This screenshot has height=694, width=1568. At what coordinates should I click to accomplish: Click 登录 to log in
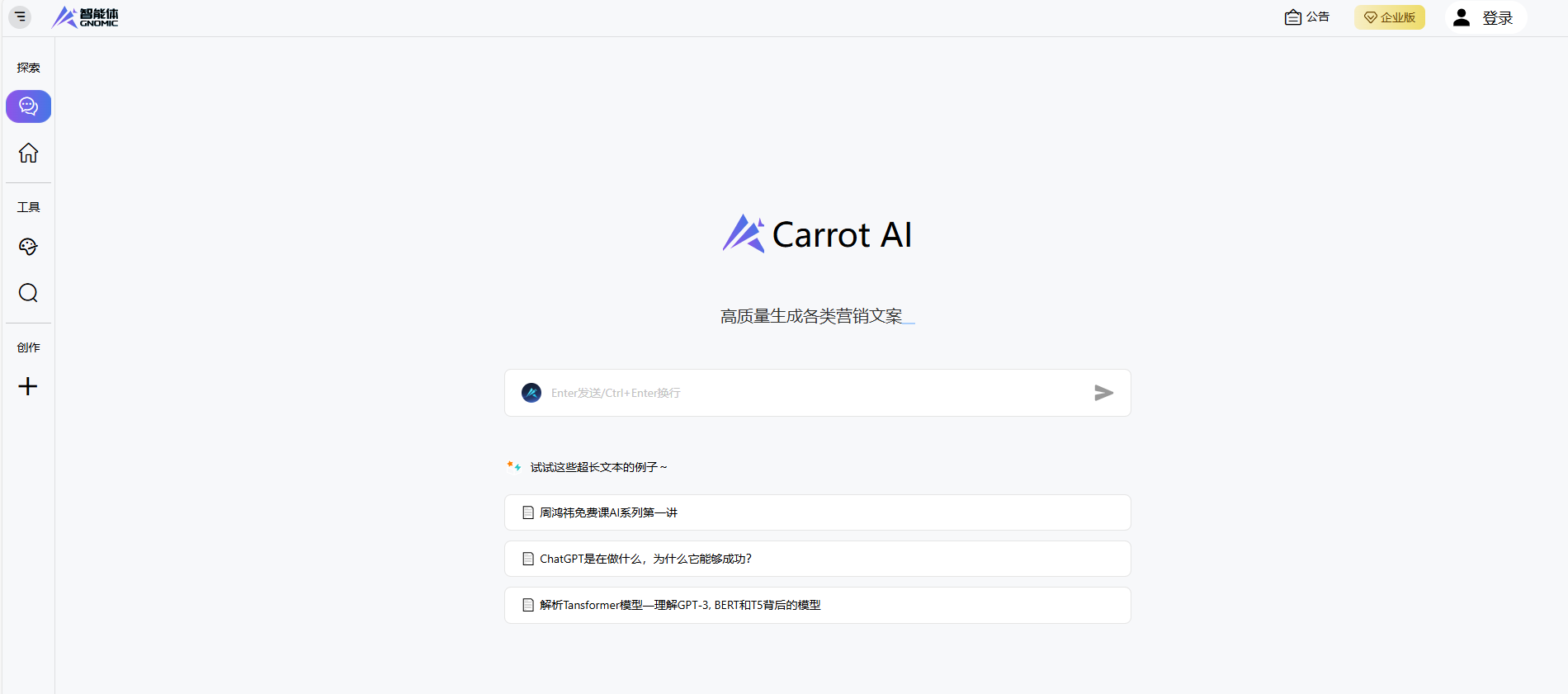[x=1484, y=17]
